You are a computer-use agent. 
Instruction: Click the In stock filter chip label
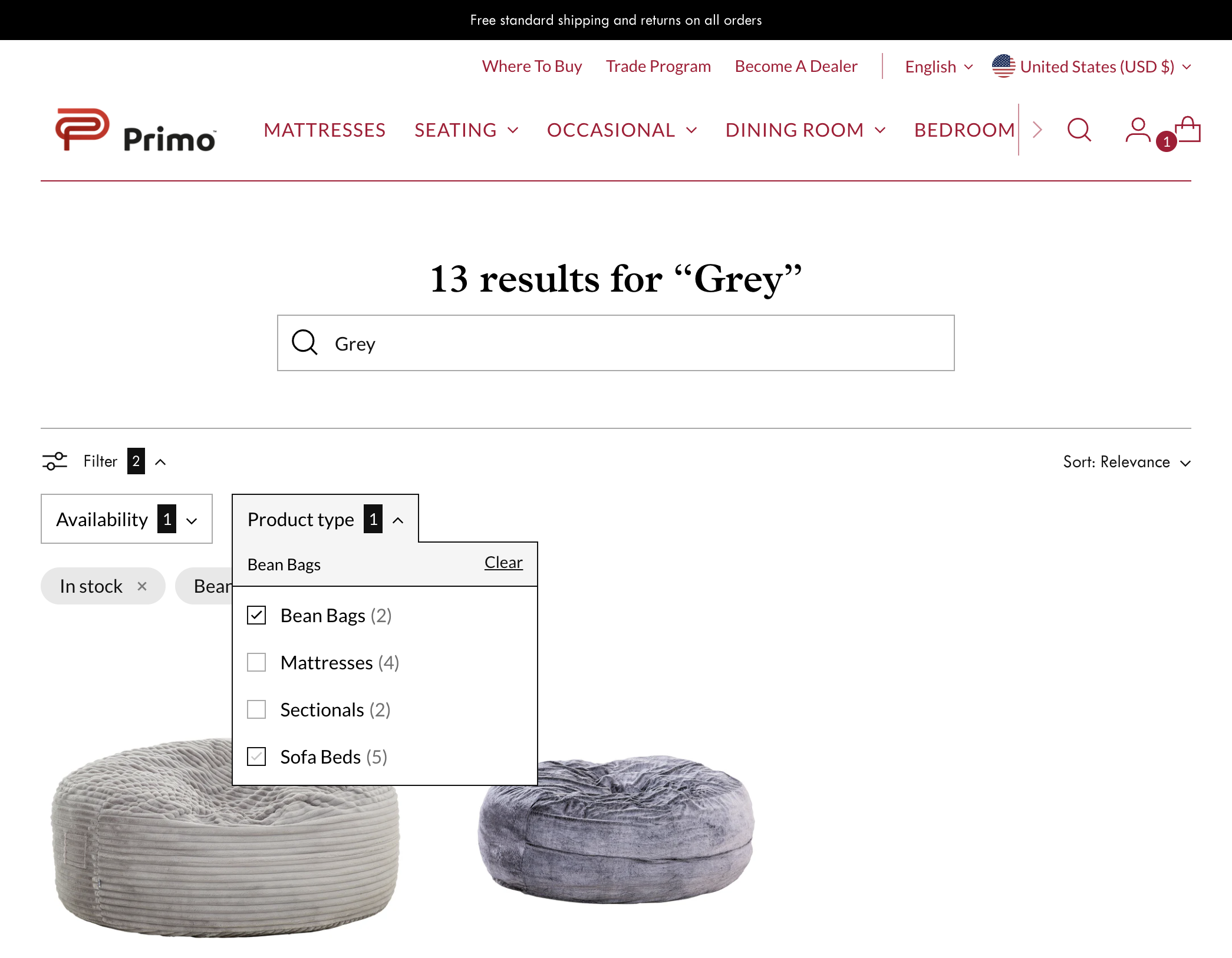[91, 586]
